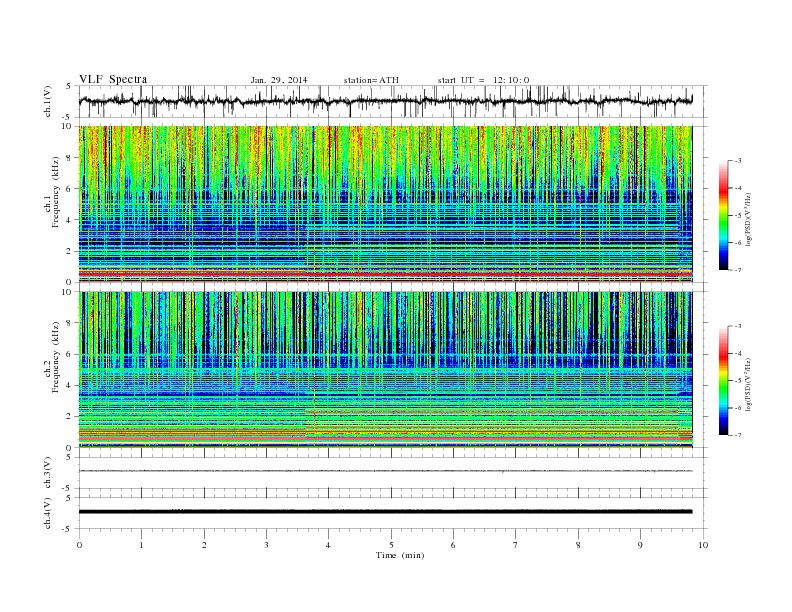Click the ch.1 voltage waveform trace
This screenshot has width=792, height=612.
[385, 101]
